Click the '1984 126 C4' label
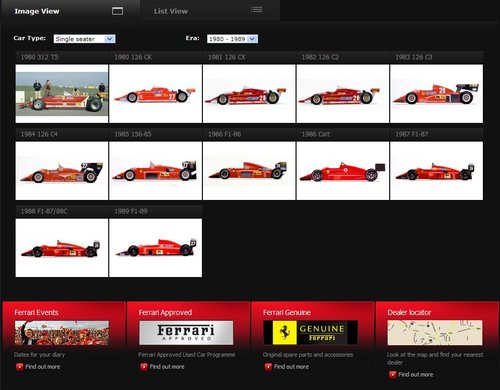Viewport: 500px width, 390px height. coord(39,134)
